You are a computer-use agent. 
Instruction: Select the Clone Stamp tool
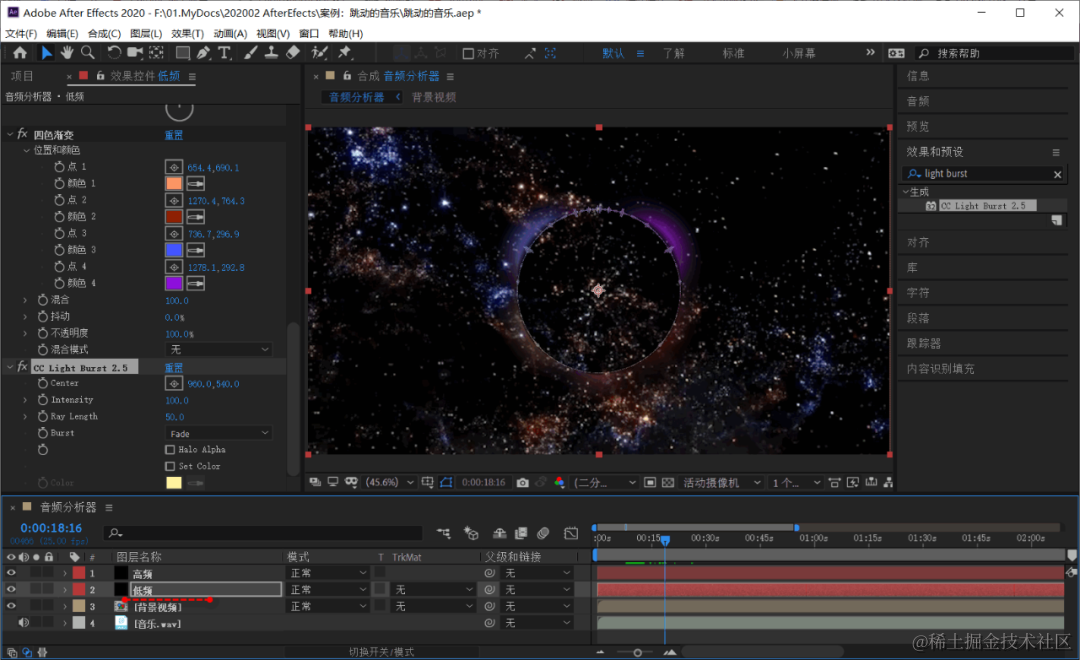270,53
